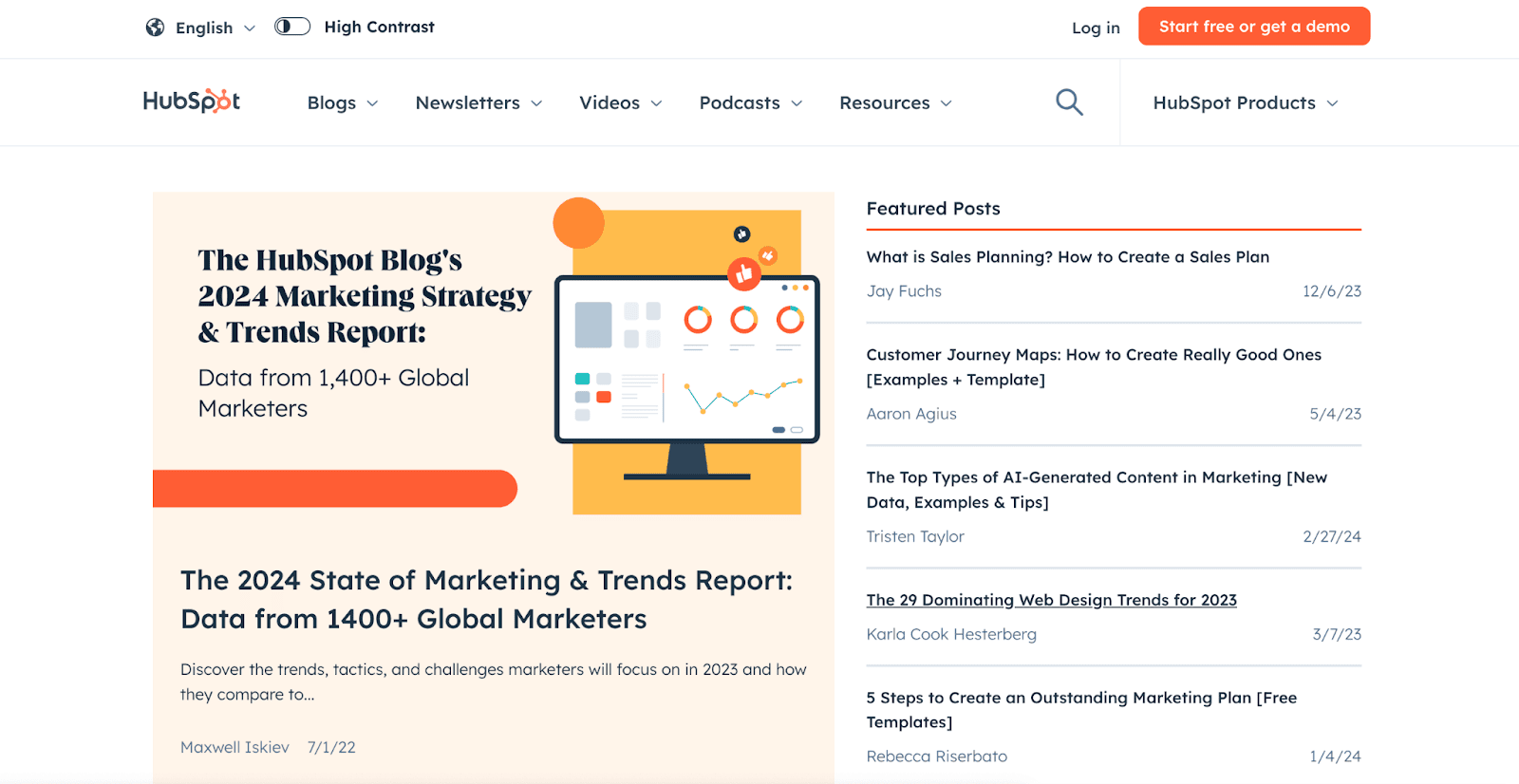
Task: Open the search magnifier icon
Action: pos(1069,102)
